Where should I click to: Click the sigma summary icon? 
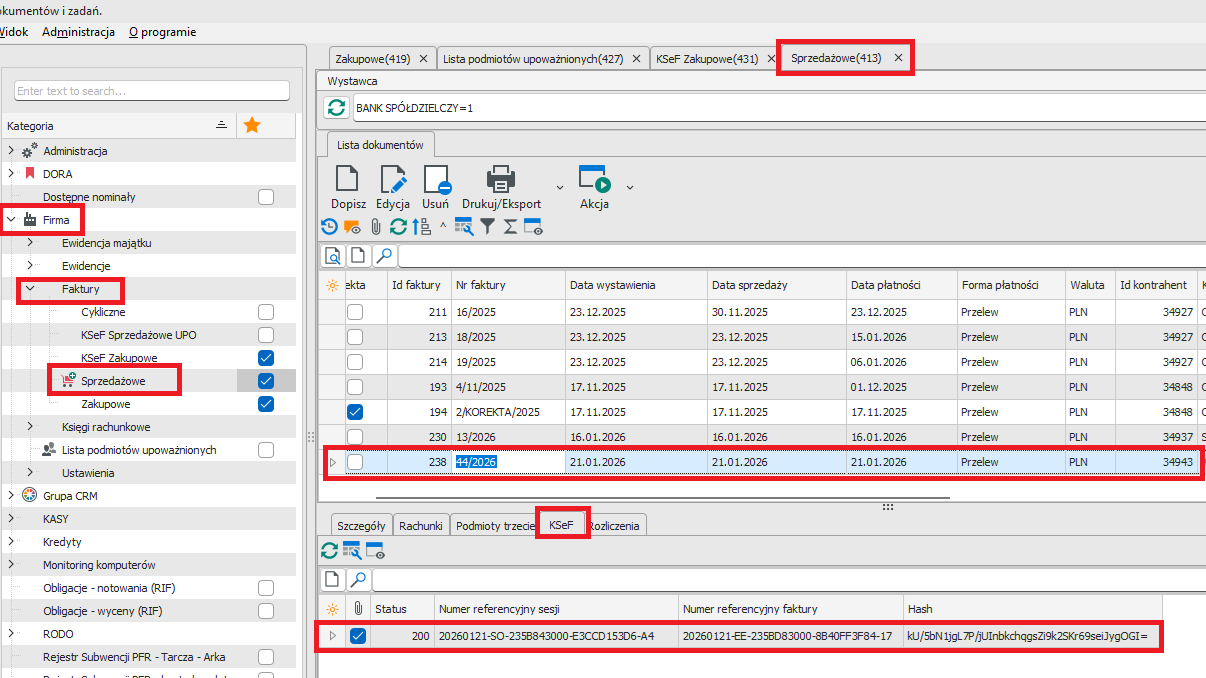tap(510, 227)
